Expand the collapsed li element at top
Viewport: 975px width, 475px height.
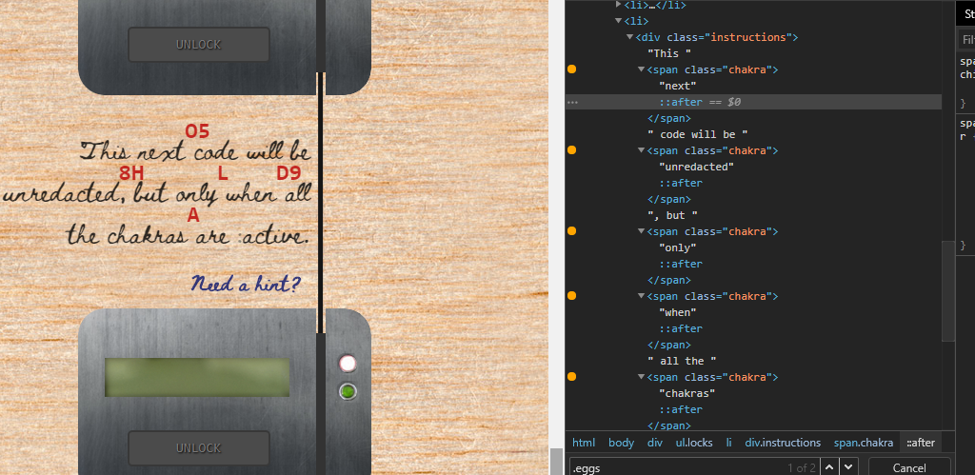click(x=619, y=5)
